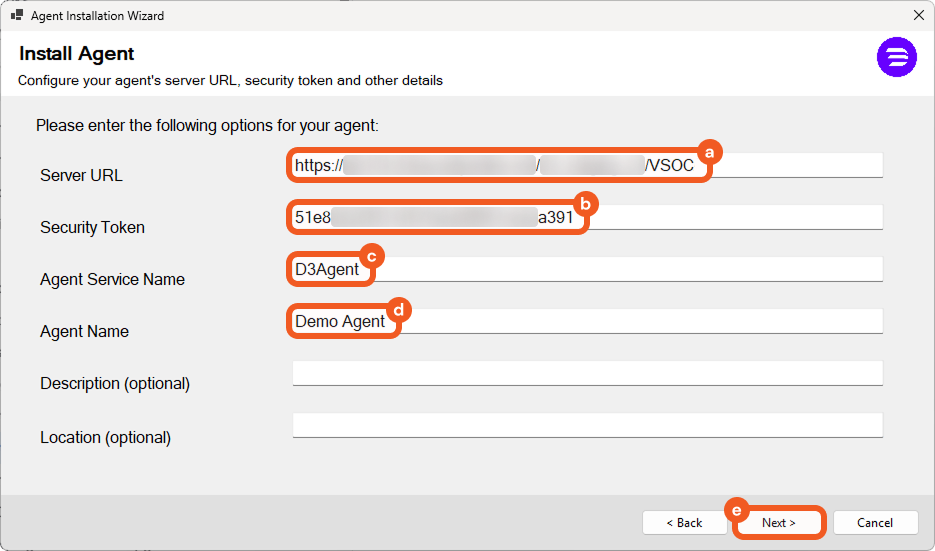Click the Description (optional) input field
The height and width of the screenshot is (551, 935).
587,373
